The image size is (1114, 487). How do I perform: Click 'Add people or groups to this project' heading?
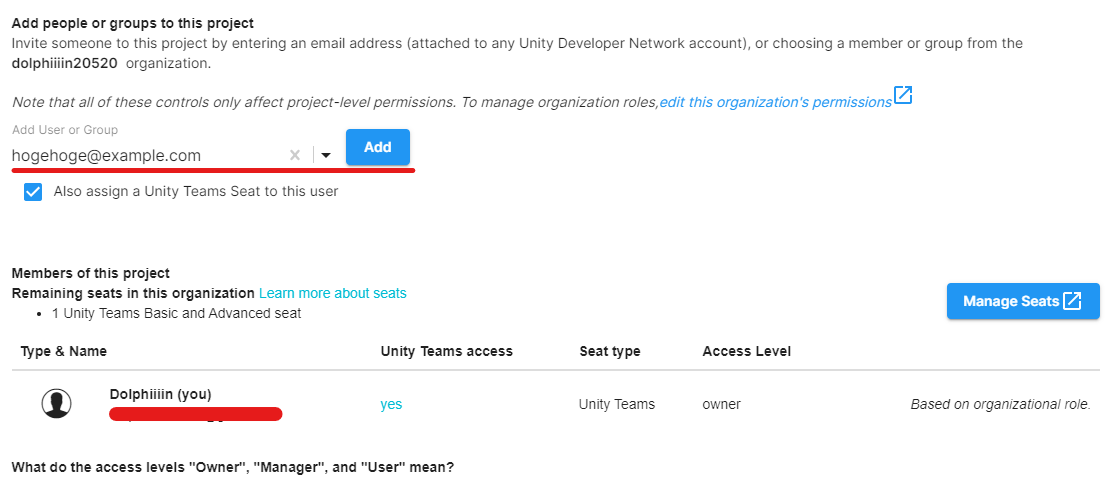click(133, 23)
